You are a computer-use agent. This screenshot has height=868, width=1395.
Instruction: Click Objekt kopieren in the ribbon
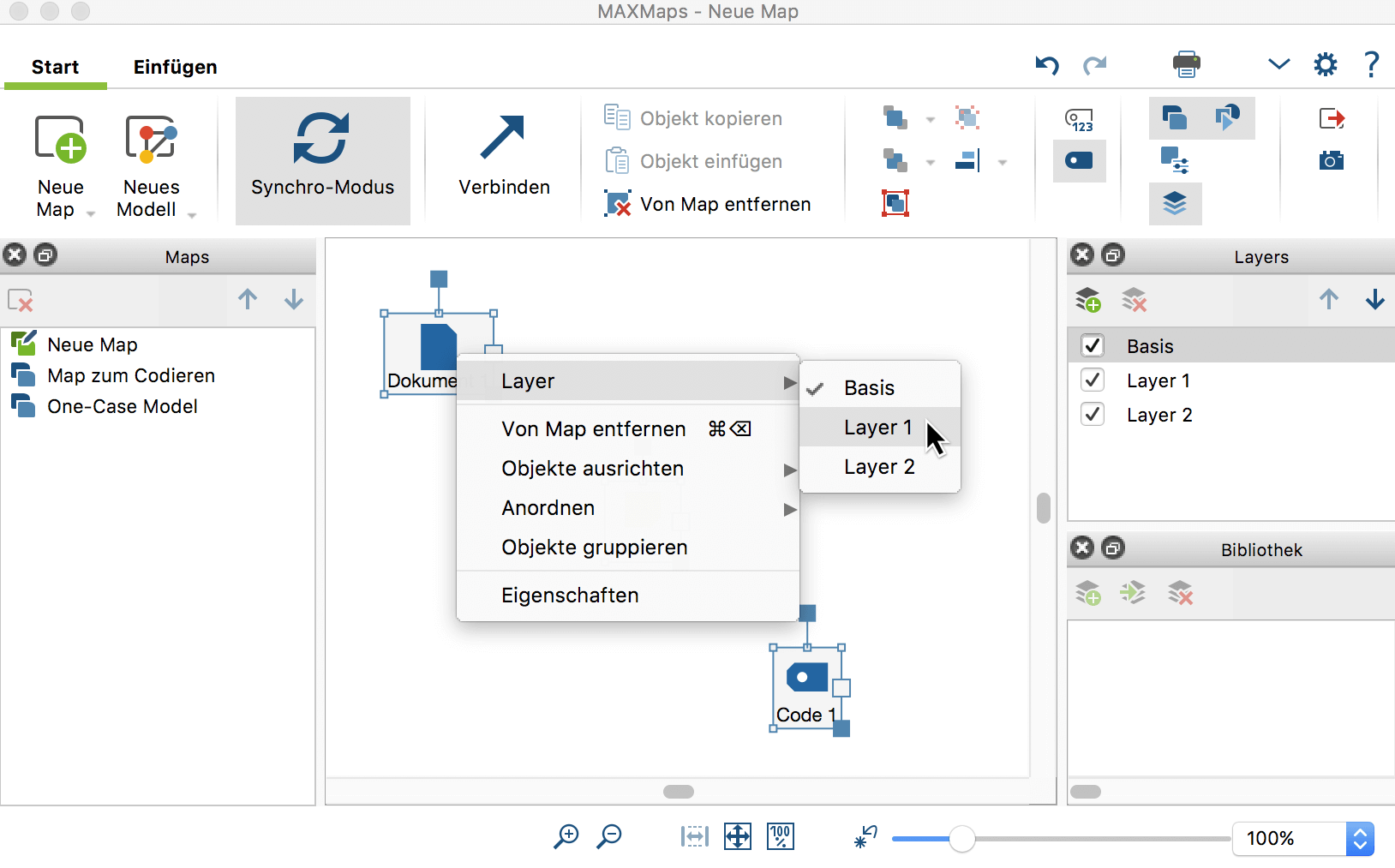[x=693, y=117]
